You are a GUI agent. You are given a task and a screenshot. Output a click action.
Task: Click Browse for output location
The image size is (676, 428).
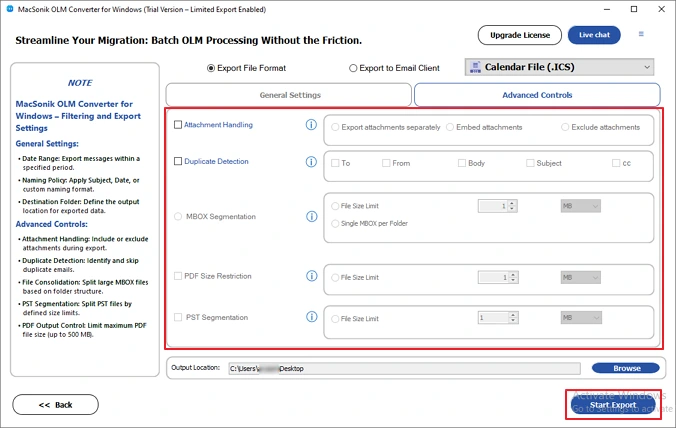click(626, 368)
